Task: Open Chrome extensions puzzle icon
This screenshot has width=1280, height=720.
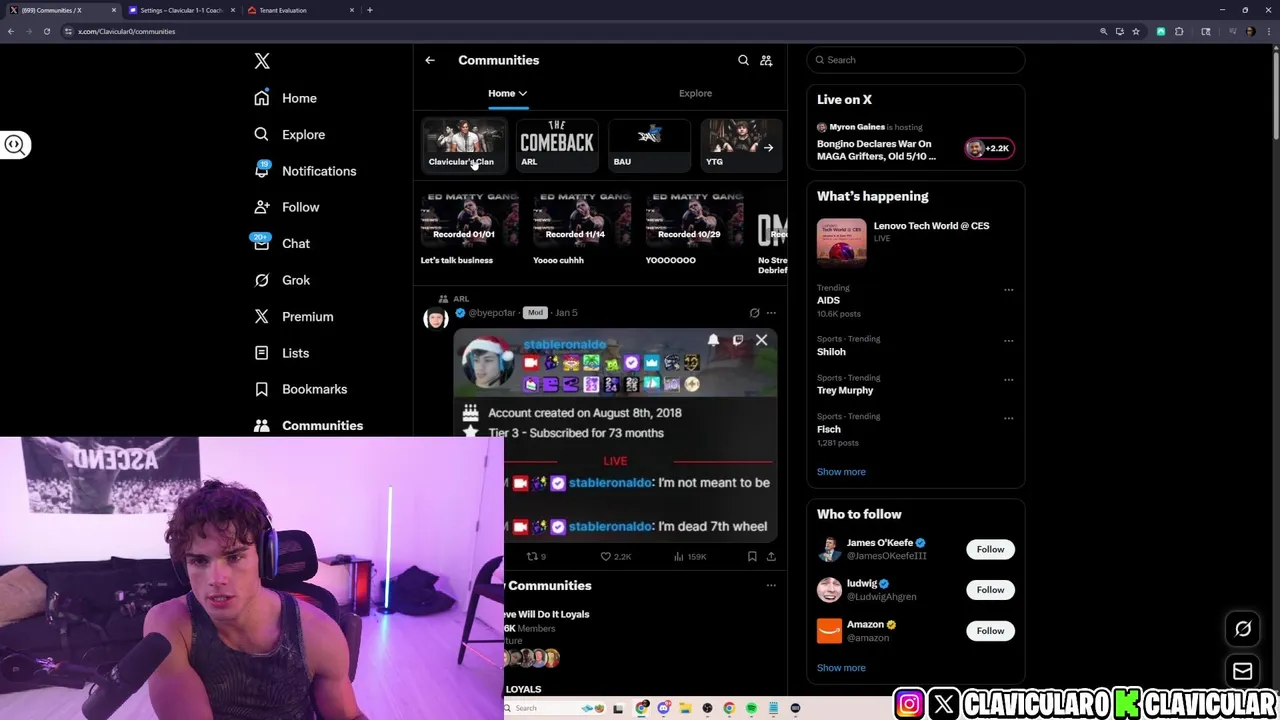Action: coord(1179,31)
